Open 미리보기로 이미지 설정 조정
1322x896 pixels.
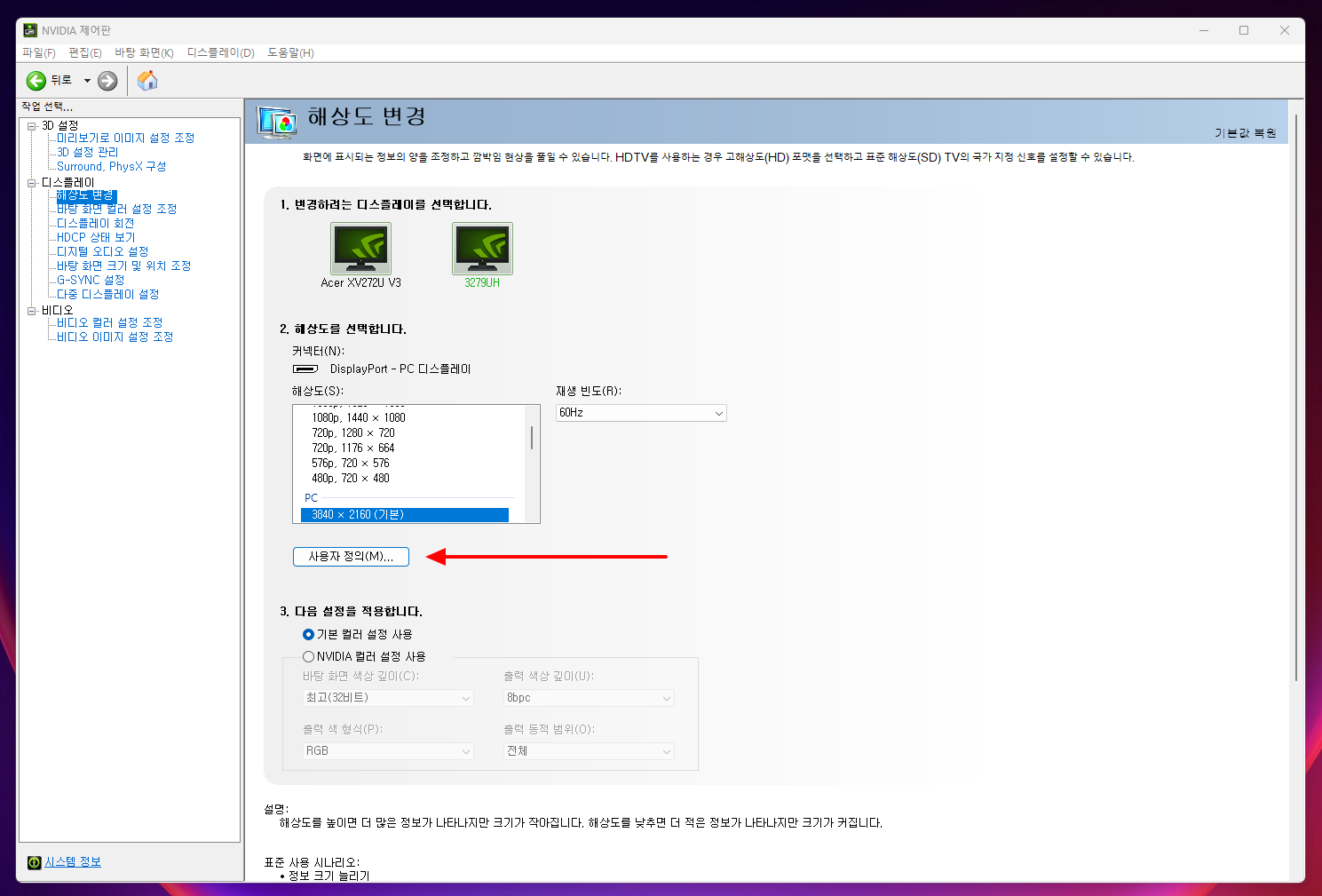pos(125,139)
